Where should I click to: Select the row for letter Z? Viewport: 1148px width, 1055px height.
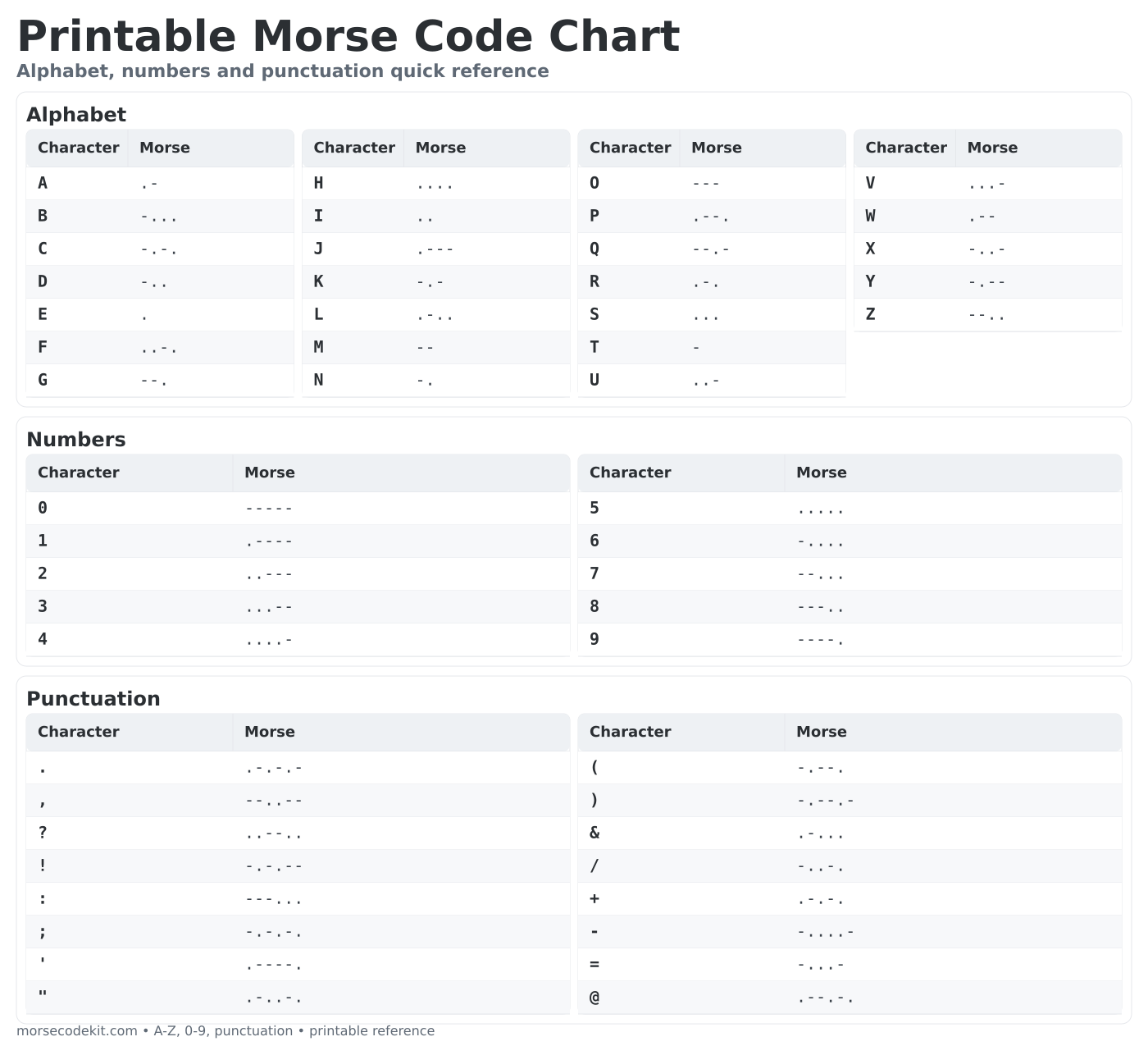click(x=987, y=314)
